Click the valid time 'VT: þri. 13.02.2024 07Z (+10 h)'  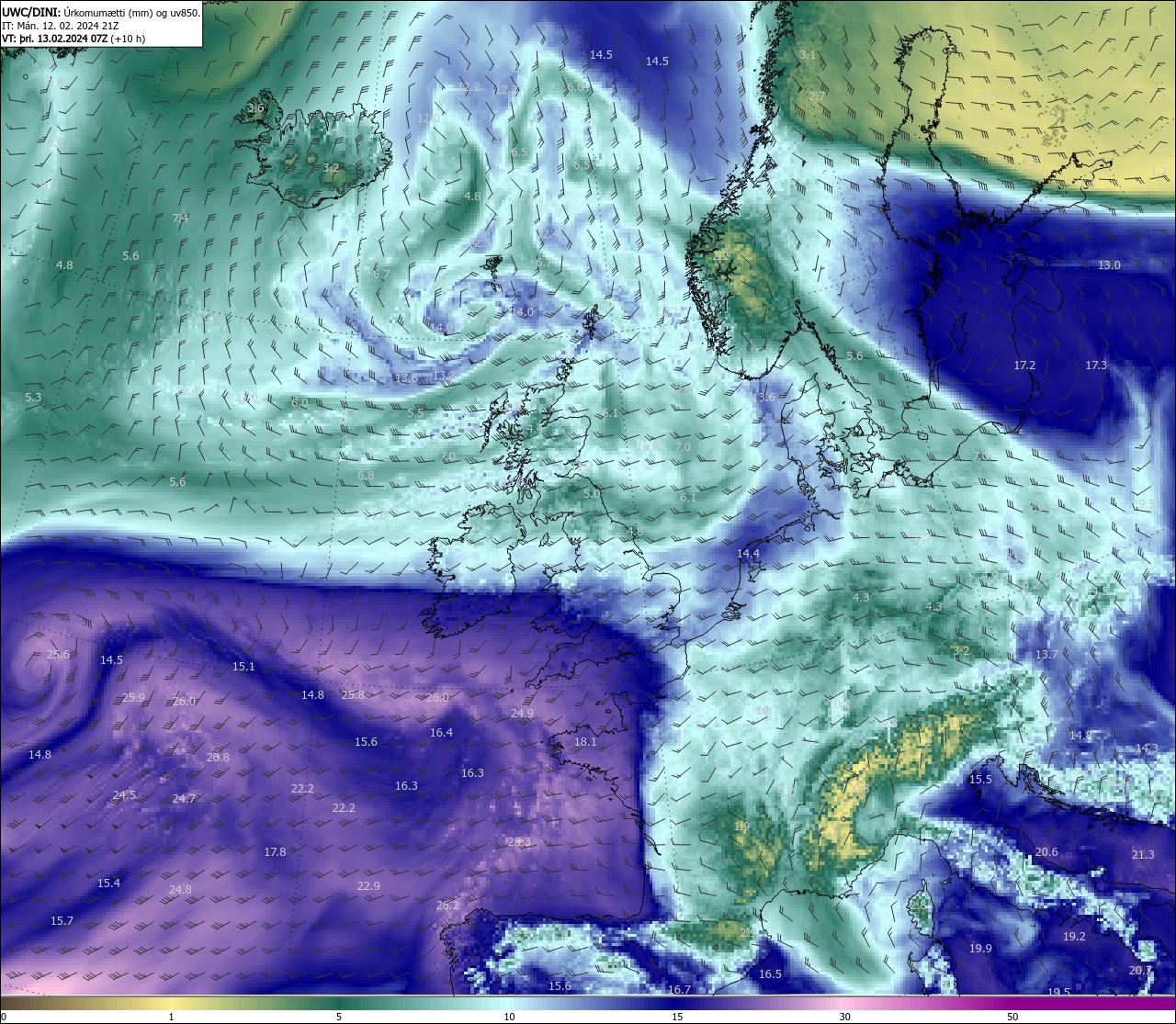click(73, 39)
